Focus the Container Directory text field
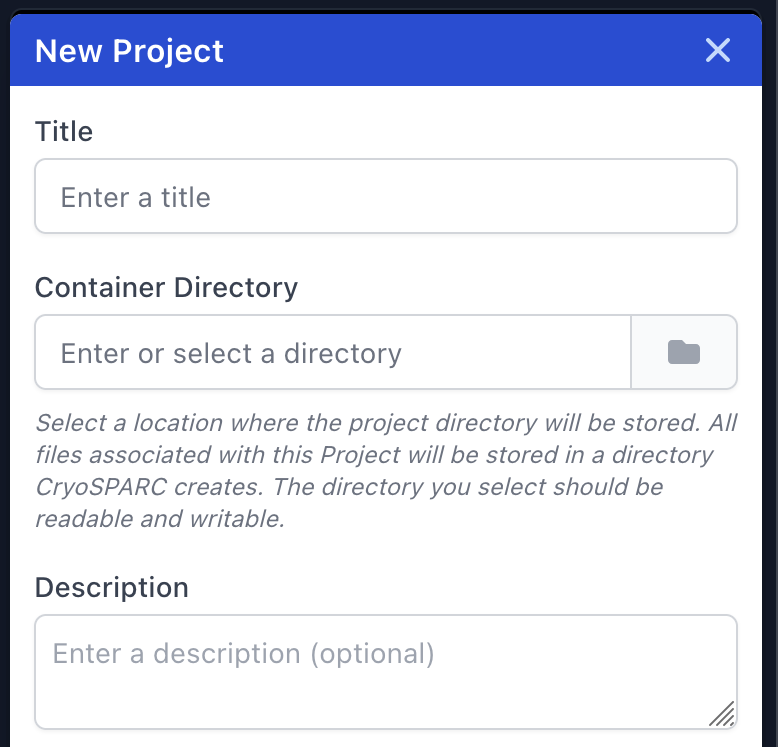 [332, 352]
